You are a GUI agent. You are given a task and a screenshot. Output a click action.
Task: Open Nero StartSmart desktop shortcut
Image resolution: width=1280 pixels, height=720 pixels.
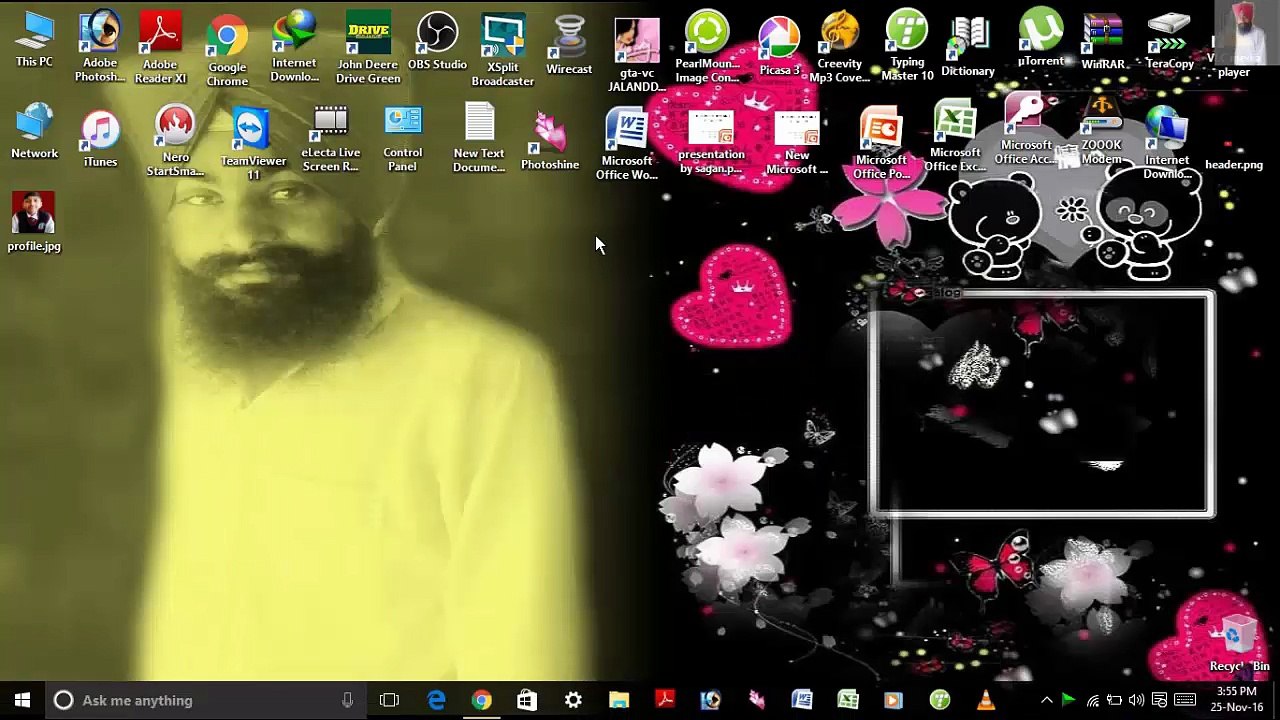click(175, 141)
